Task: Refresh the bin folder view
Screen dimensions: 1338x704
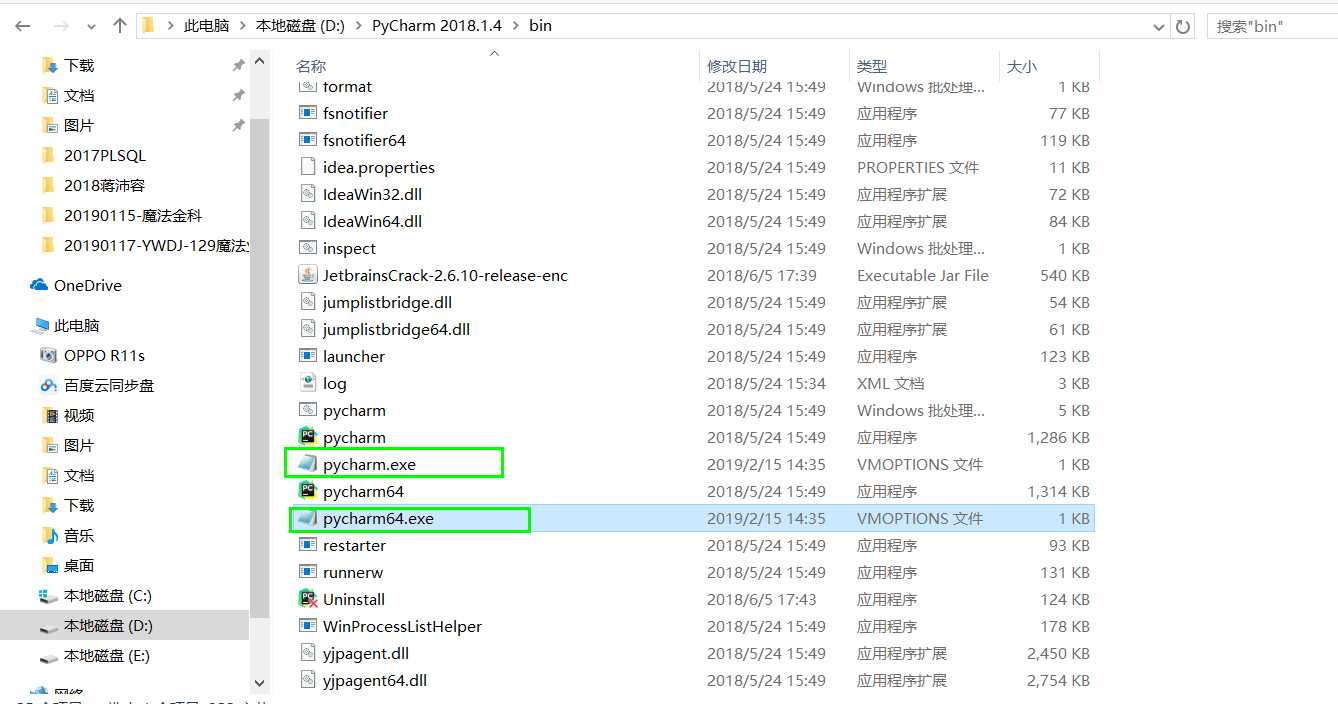Action: tap(1183, 26)
